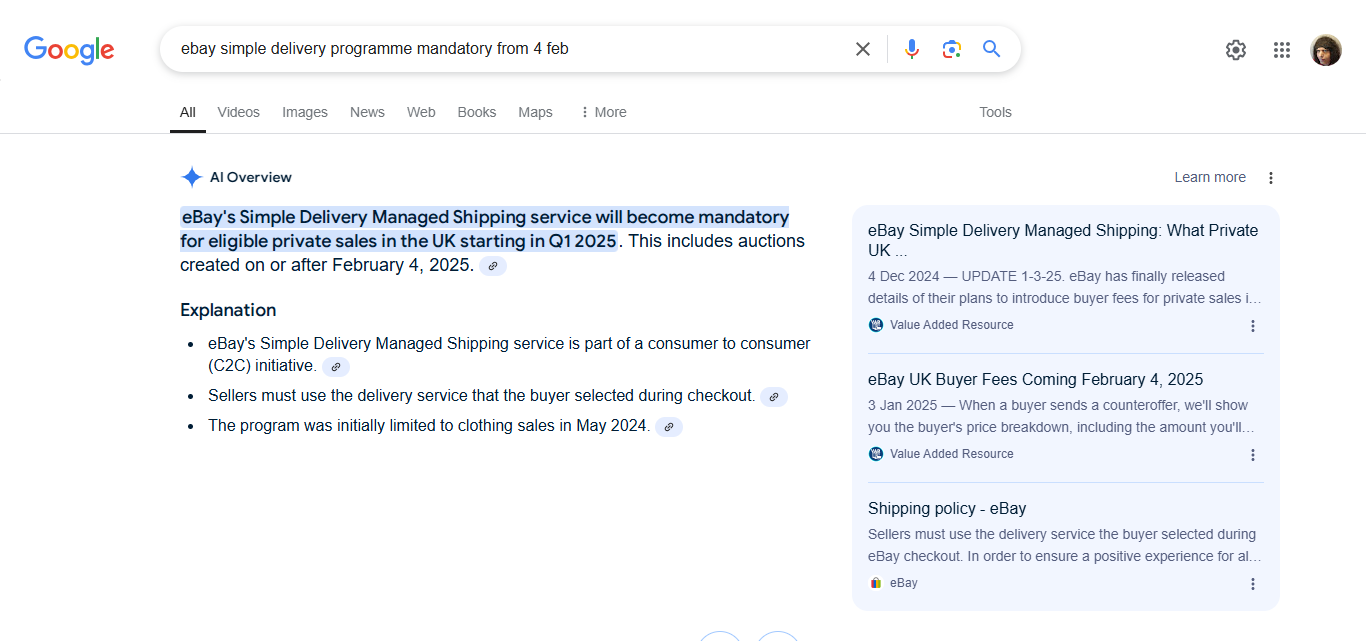Open source link after '(C2C) initiative'
Screen dimensions: 1366x641
point(336,367)
